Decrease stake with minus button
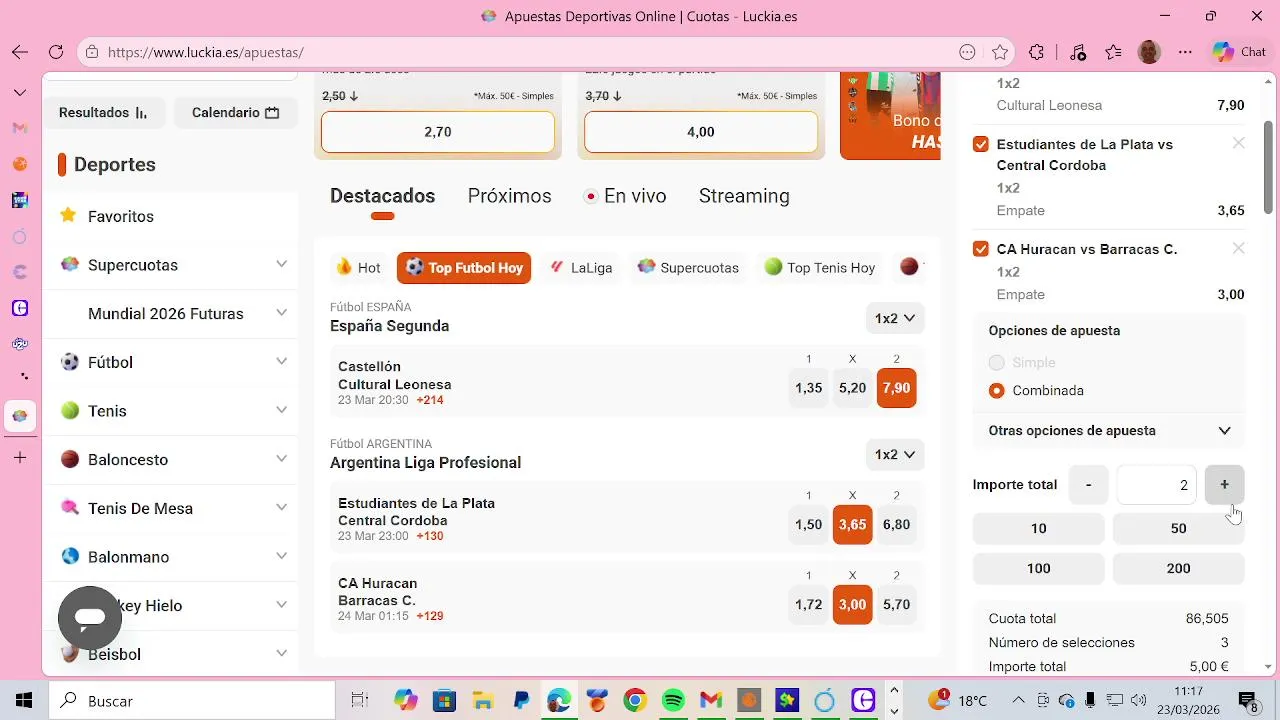The height and width of the screenshot is (720, 1280). 1088,485
